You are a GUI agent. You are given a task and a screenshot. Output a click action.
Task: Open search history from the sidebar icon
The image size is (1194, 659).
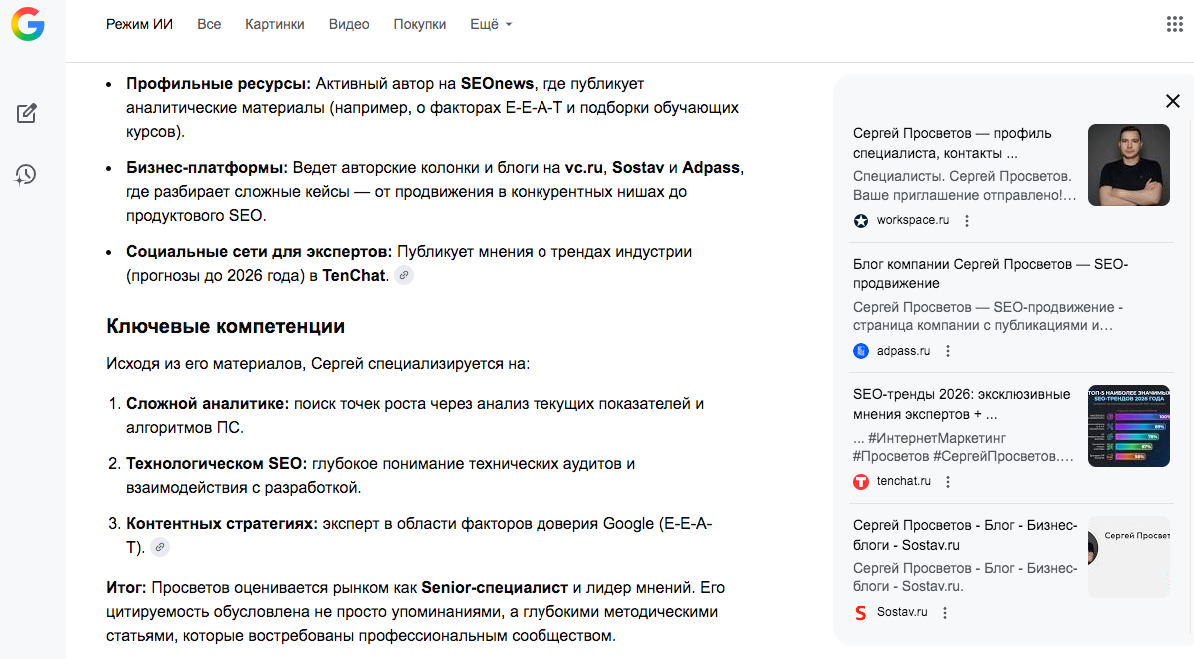pos(27,174)
